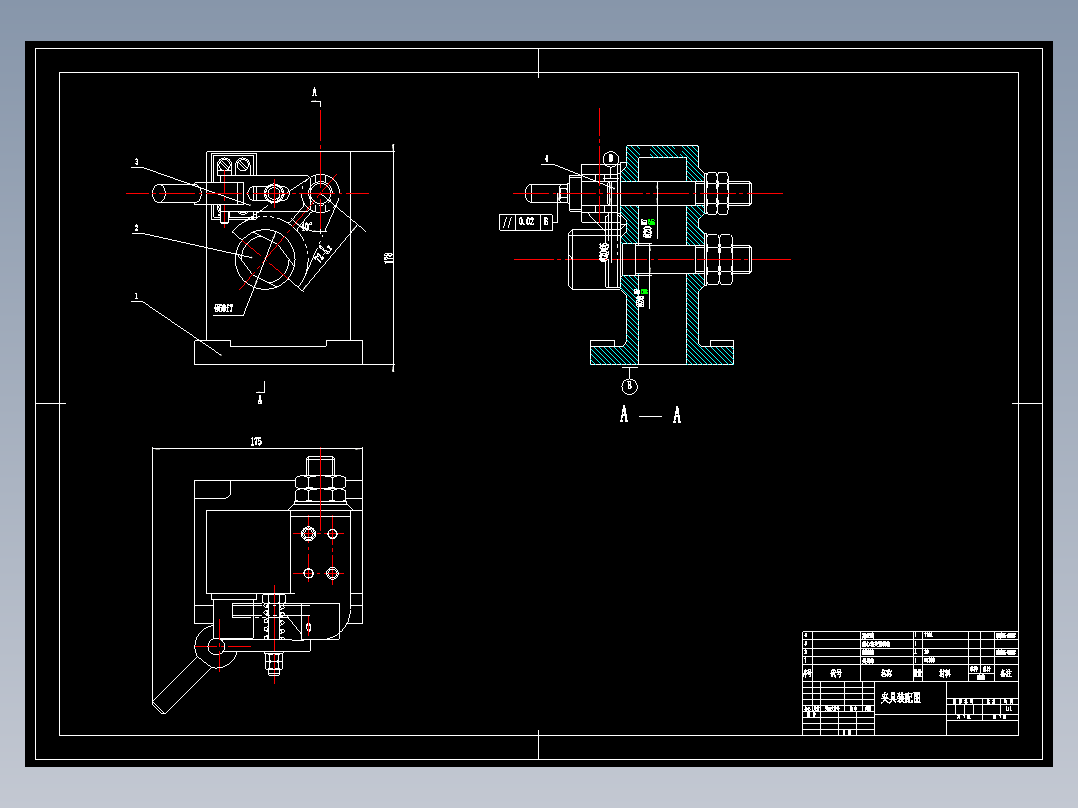Click balloon number 2 leader label
This screenshot has height=808, width=1078.
(x=136, y=228)
